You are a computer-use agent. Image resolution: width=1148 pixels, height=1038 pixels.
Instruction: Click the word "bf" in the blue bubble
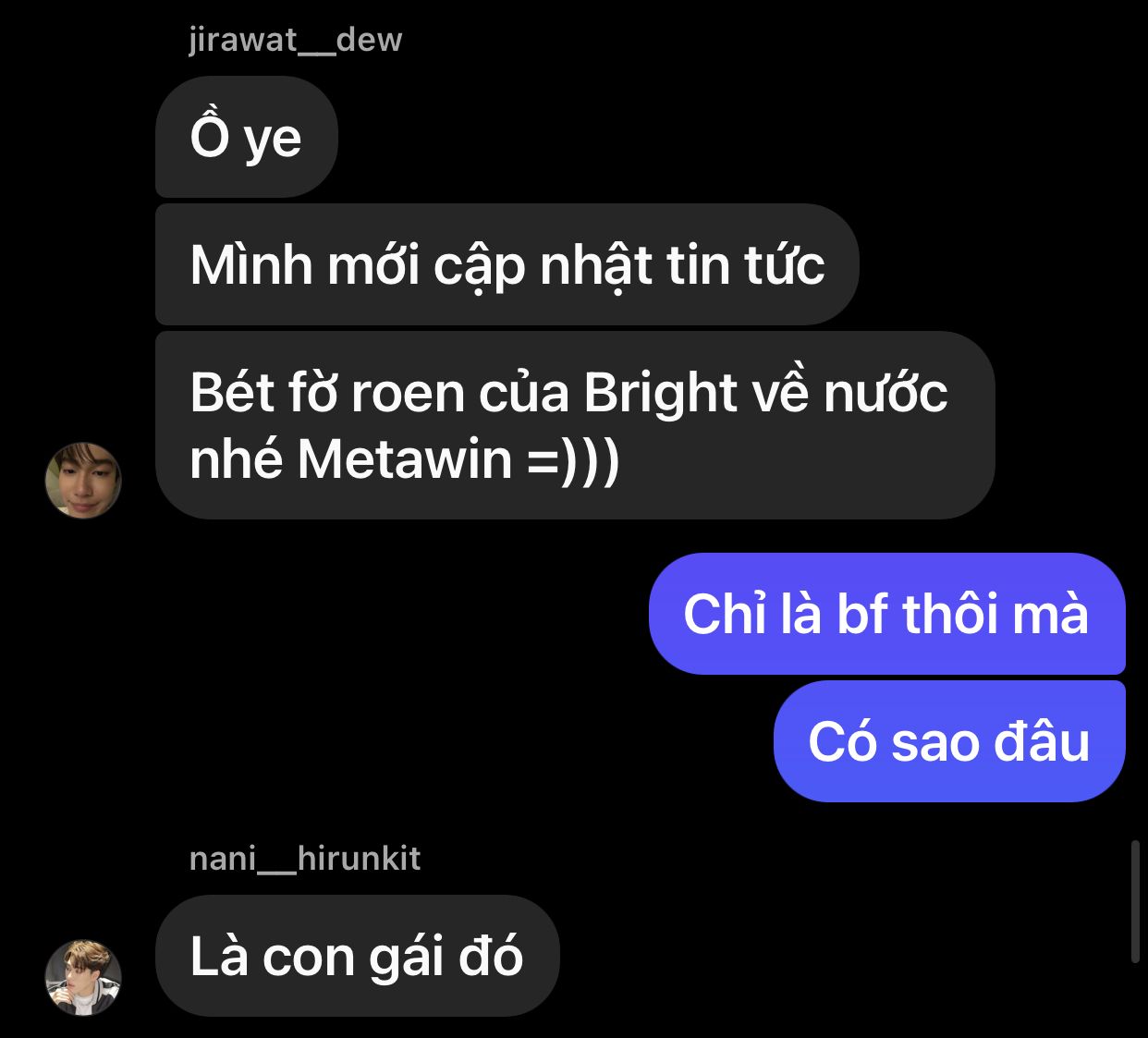pyautogui.click(x=862, y=614)
